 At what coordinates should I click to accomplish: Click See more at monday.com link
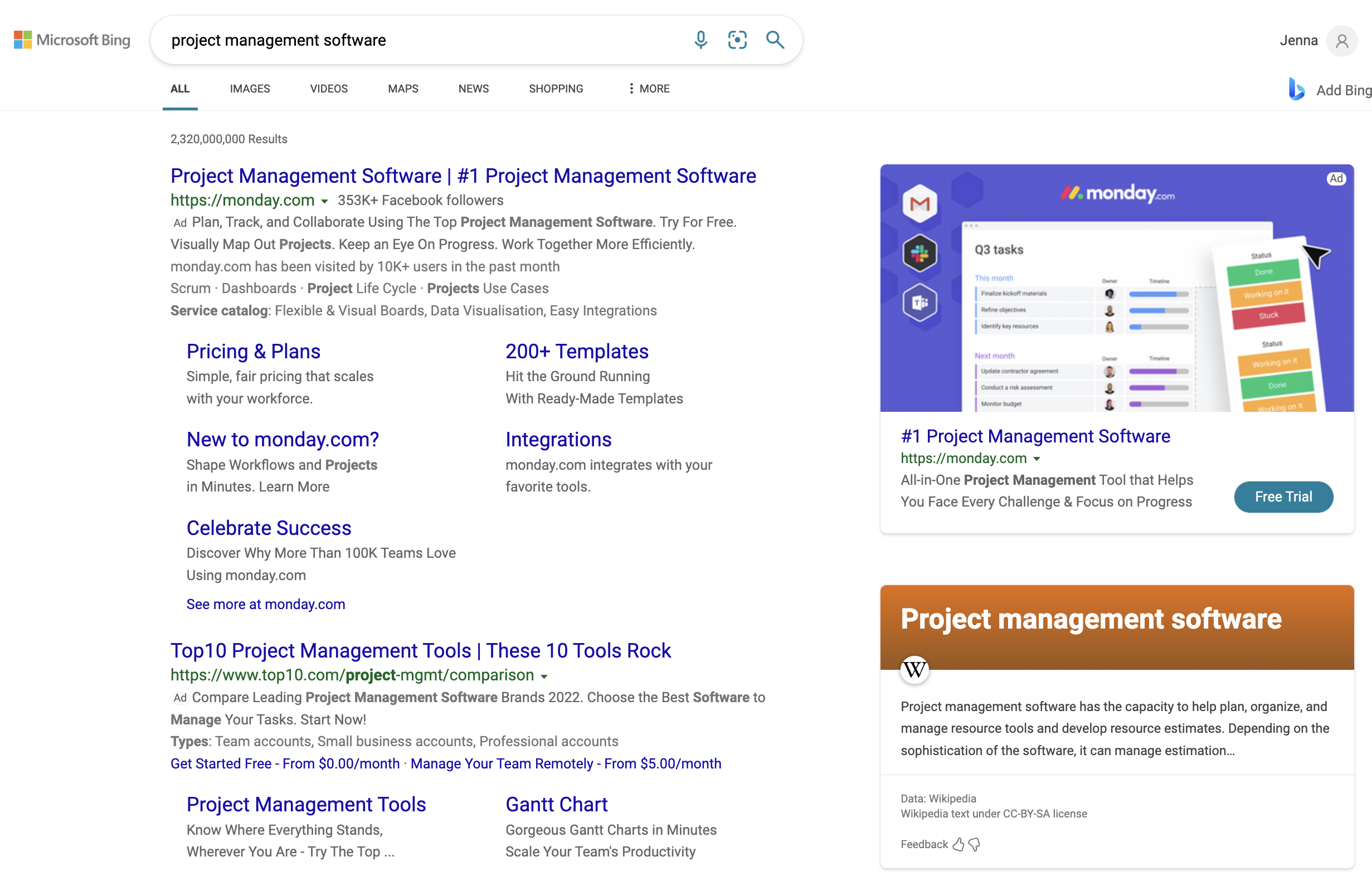click(x=265, y=604)
